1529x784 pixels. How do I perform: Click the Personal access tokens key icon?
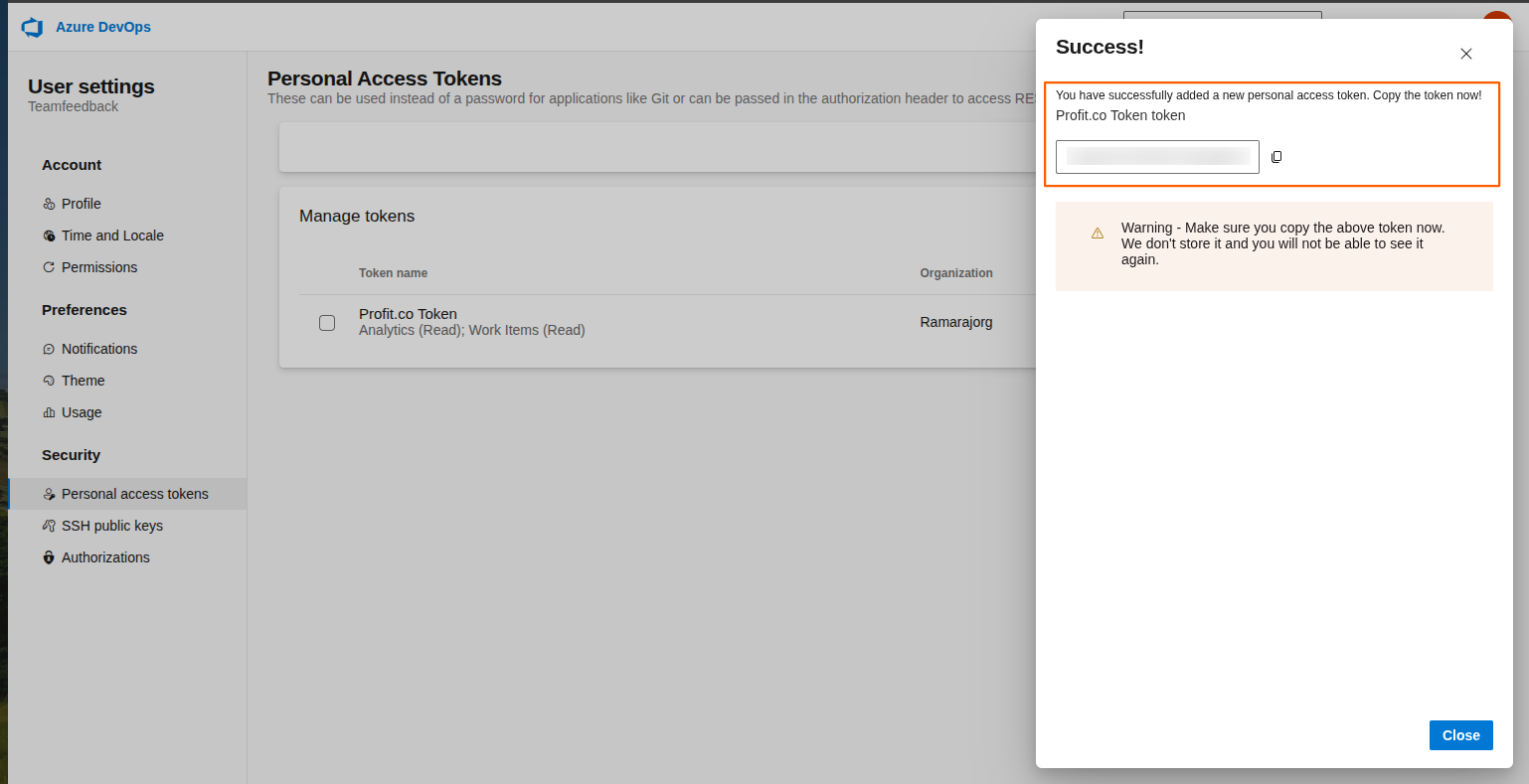pos(49,494)
